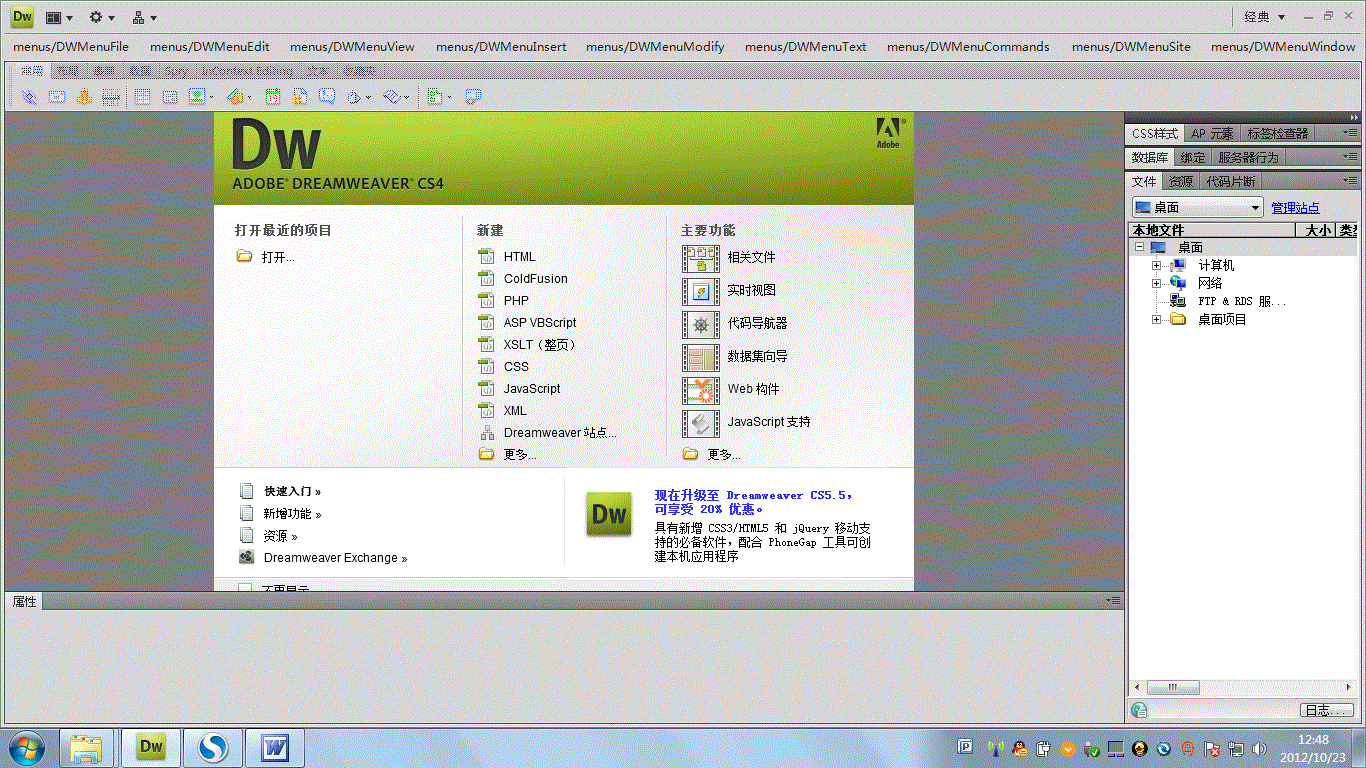Insert a Named Anchor from the toolbar
Screen dimensions: 1366x768
point(84,97)
